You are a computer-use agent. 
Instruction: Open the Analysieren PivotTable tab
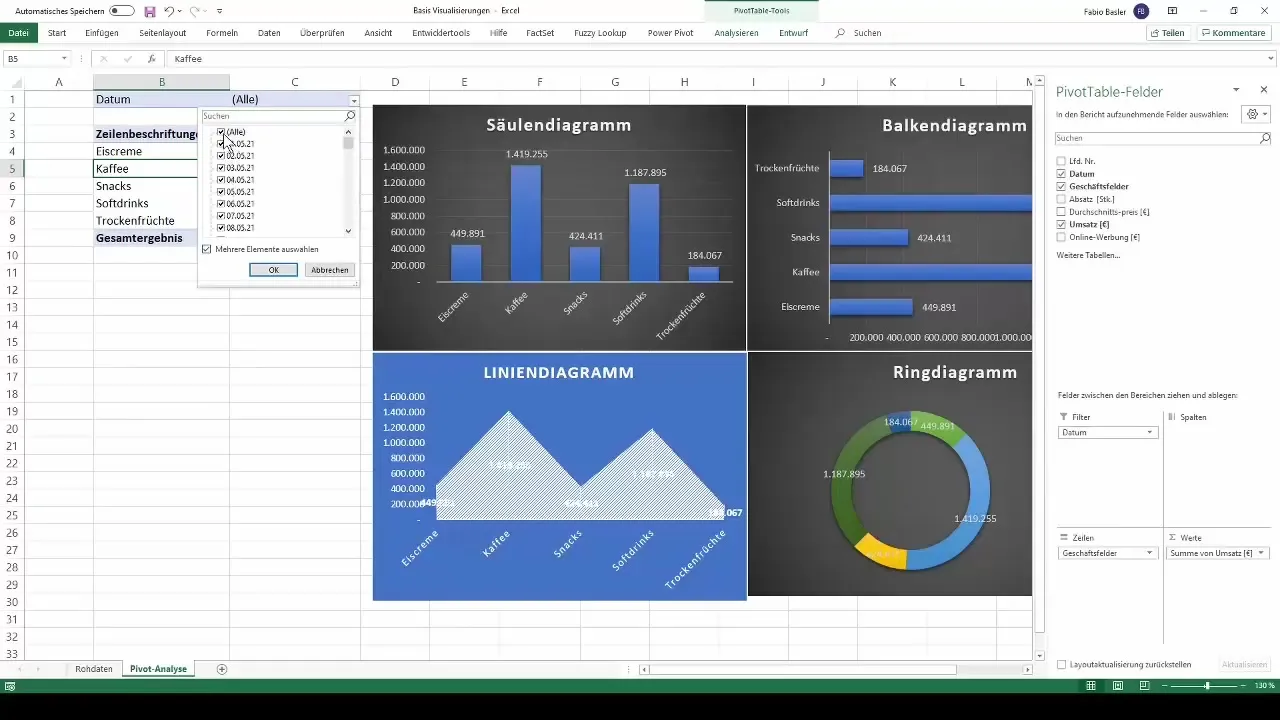pyautogui.click(x=736, y=33)
